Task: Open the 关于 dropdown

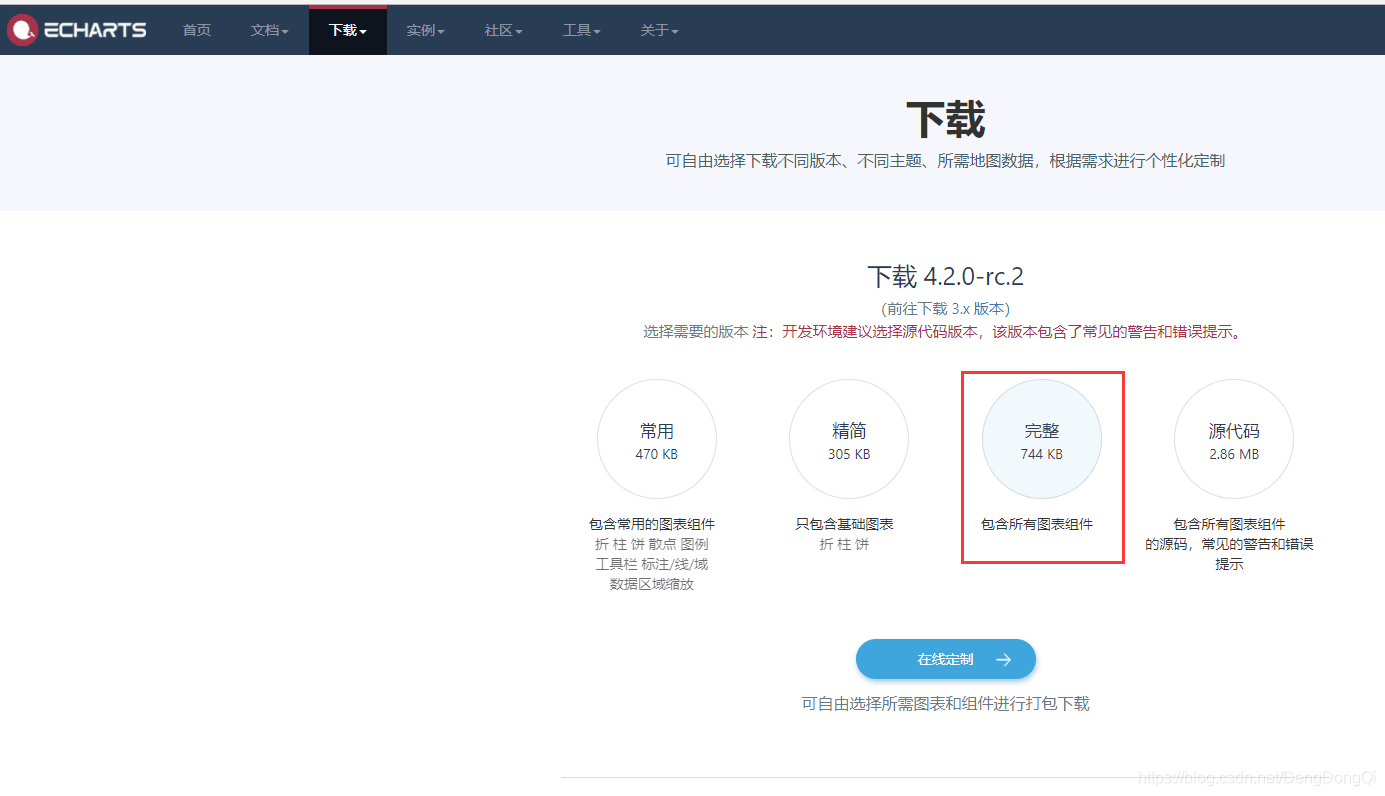Action: click(x=660, y=30)
